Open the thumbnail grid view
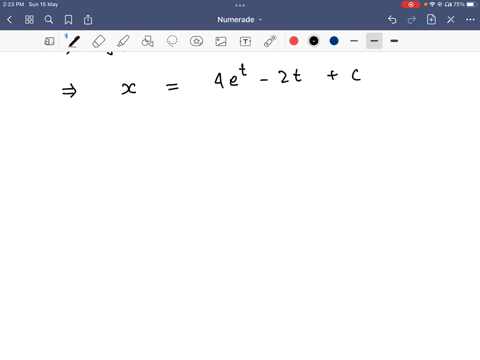Image resolution: width=480 pixels, height=360 pixels. click(29, 20)
